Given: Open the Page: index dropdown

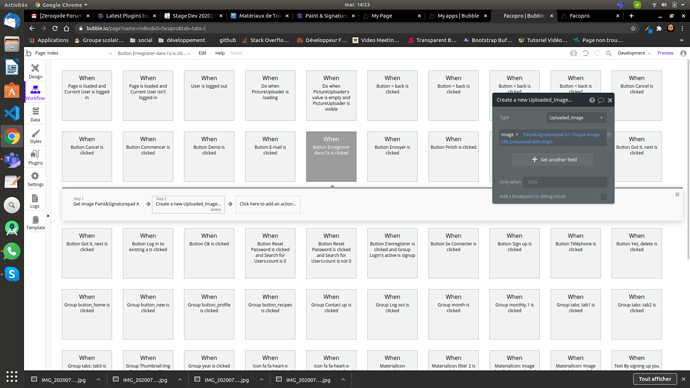Looking at the screenshot, I should (73, 53).
